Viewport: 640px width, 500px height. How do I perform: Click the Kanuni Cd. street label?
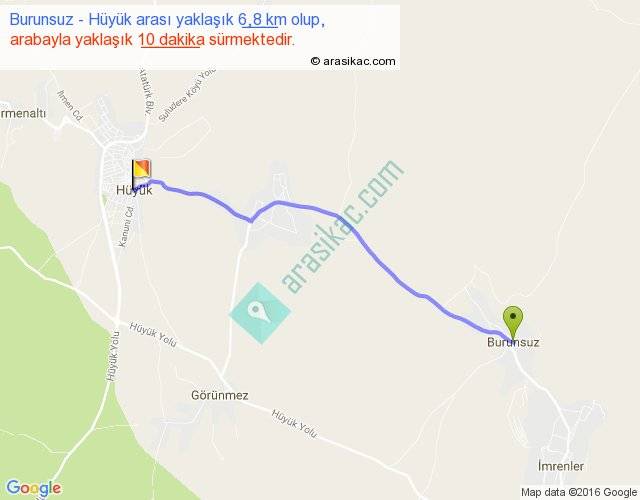(126, 227)
